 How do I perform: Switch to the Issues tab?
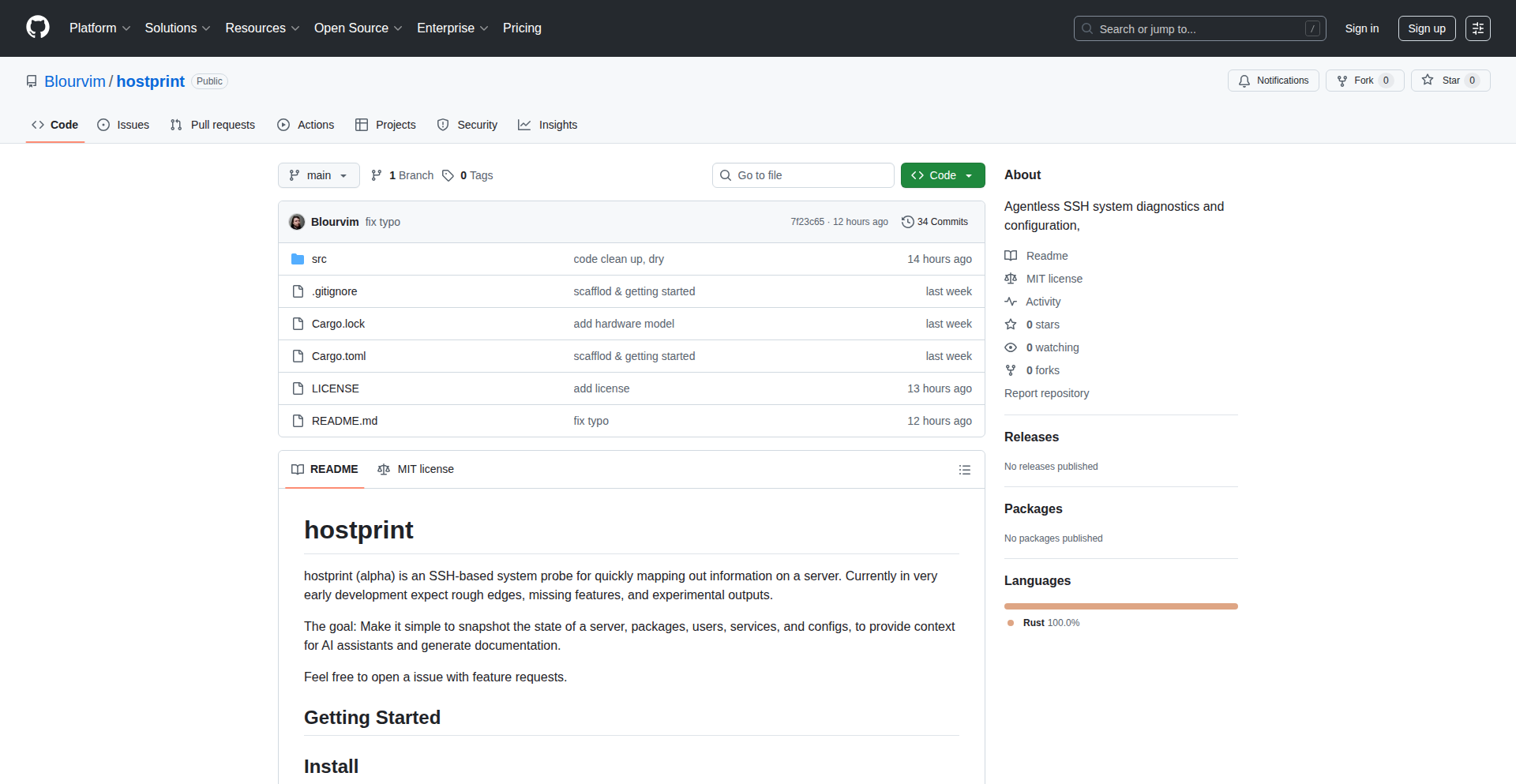(123, 125)
